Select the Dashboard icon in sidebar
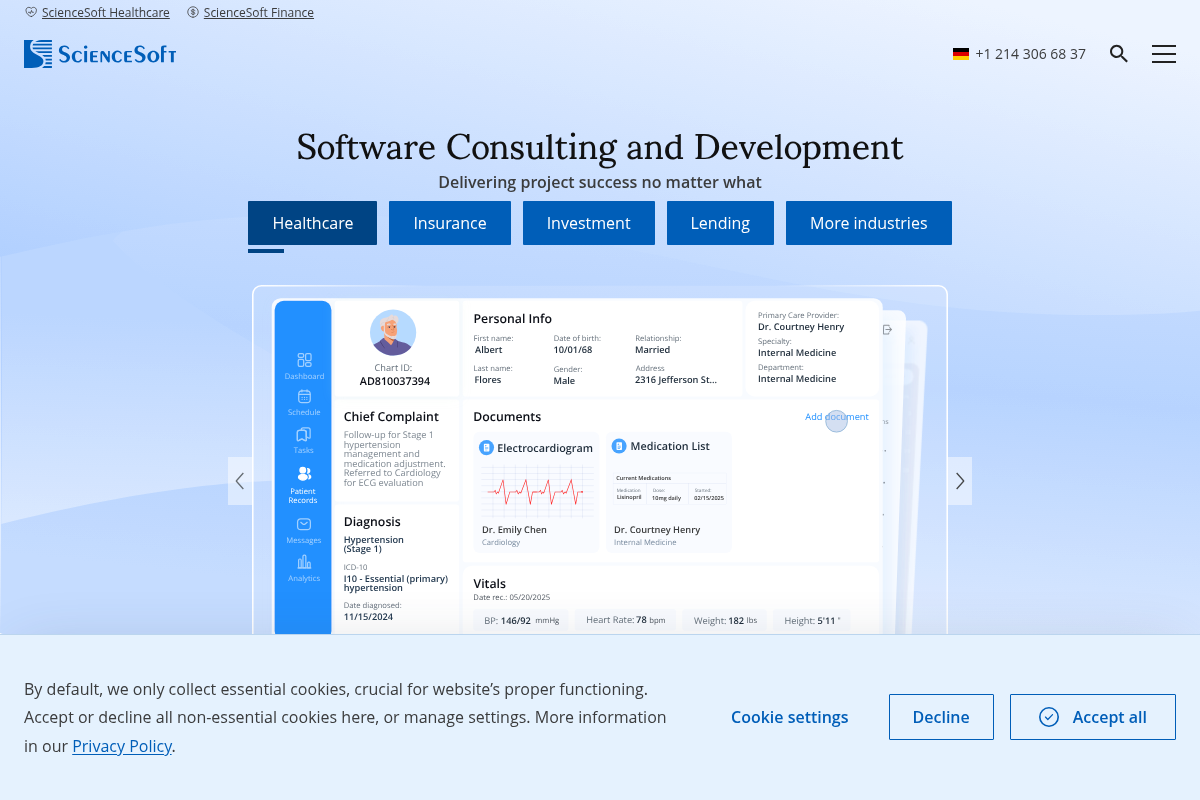This screenshot has height=800, width=1200. (x=304, y=360)
